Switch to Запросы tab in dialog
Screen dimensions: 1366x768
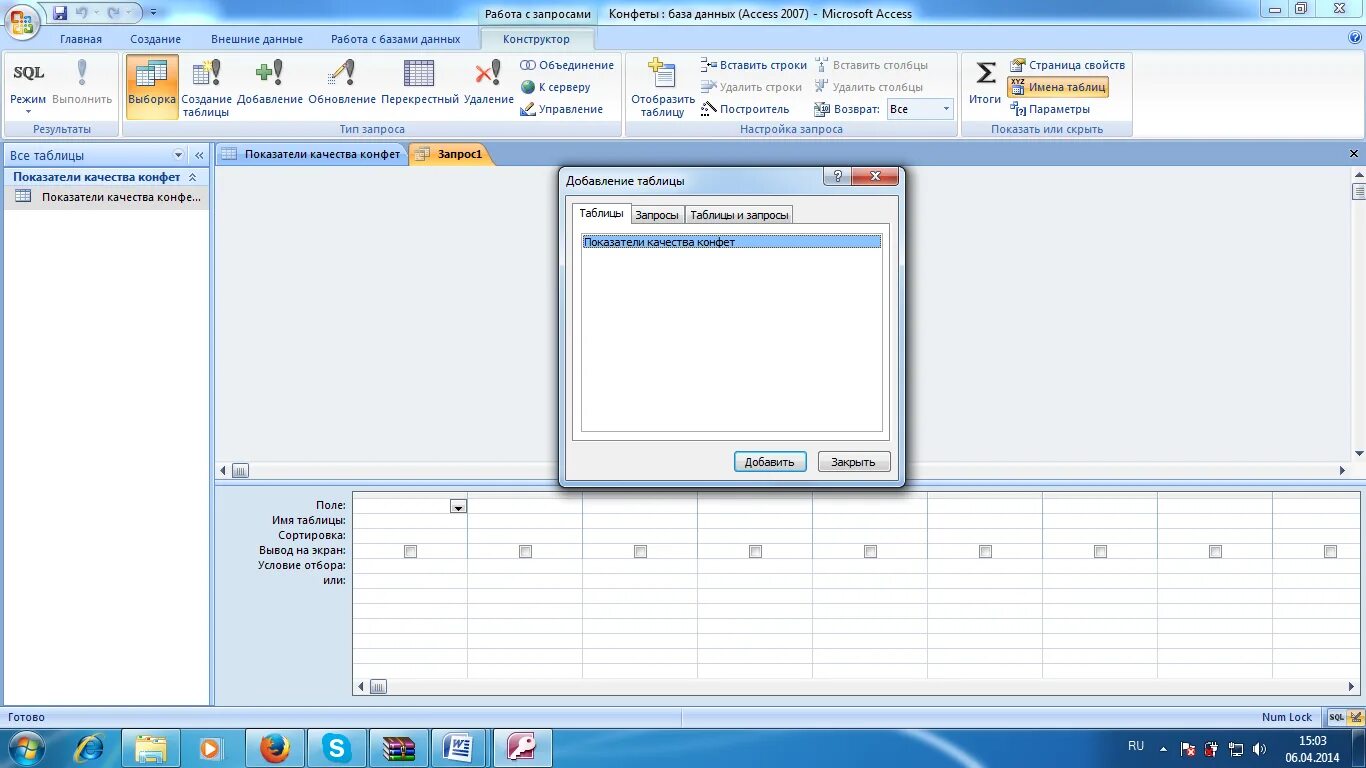click(x=657, y=215)
